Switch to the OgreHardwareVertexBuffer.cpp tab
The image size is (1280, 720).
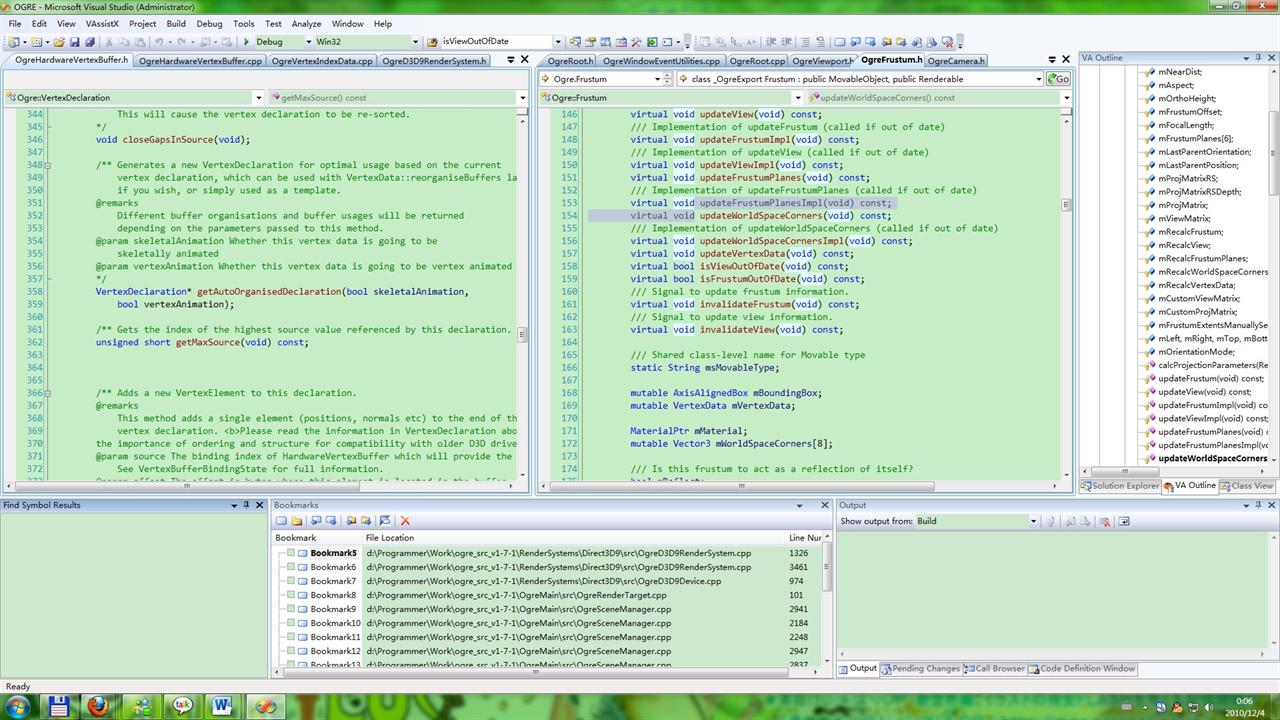pyautogui.click(x=200, y=61)
